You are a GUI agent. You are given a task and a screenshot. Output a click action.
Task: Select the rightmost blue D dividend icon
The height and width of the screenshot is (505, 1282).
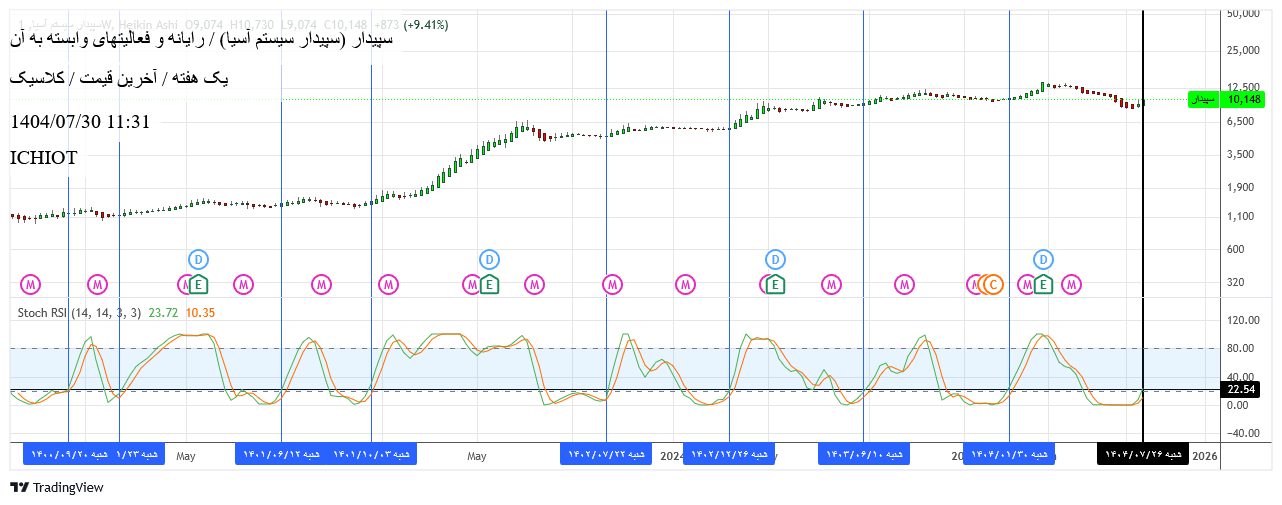[1043, 260]
